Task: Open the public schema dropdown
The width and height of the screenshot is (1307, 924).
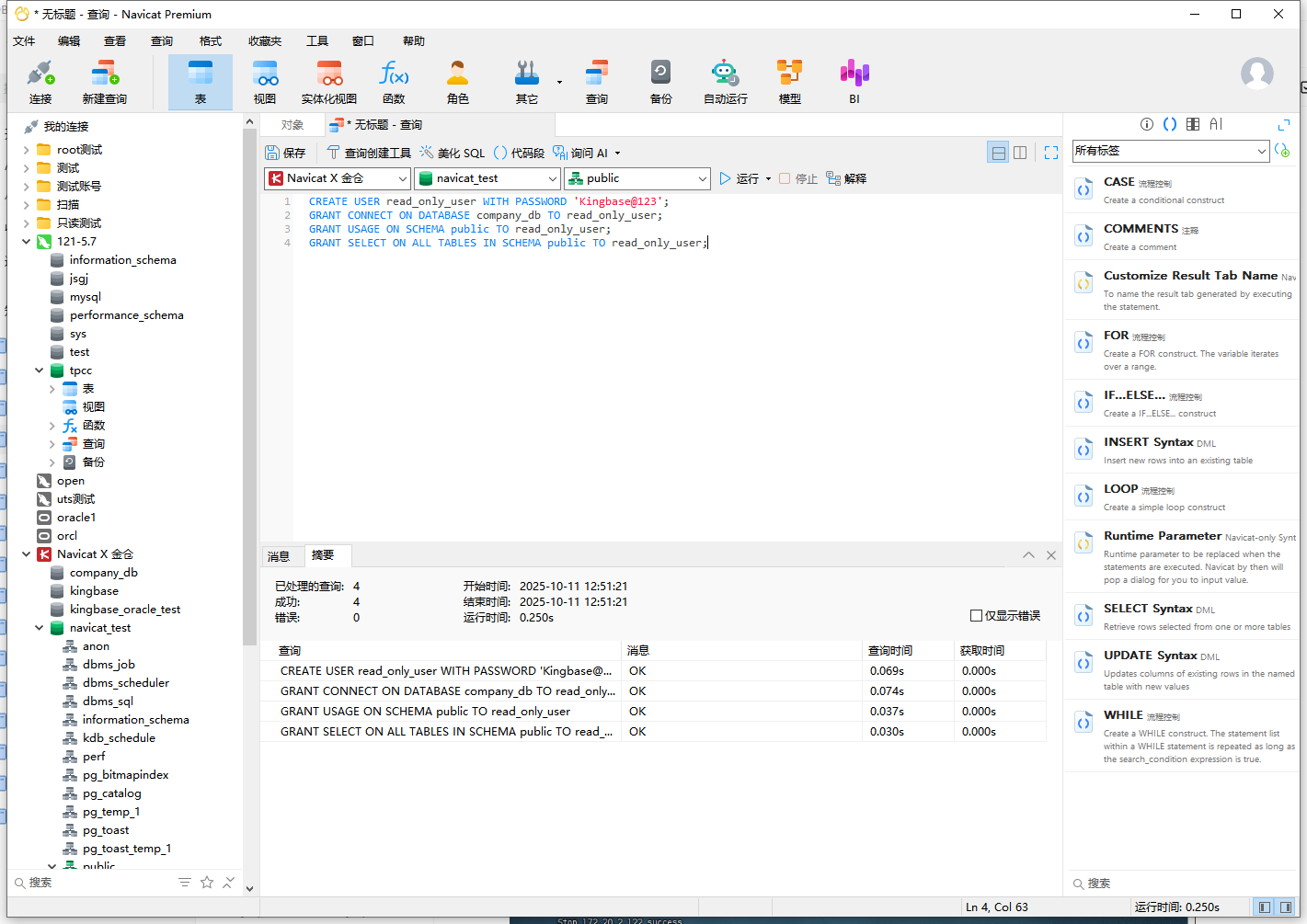Action: [637, 178]
